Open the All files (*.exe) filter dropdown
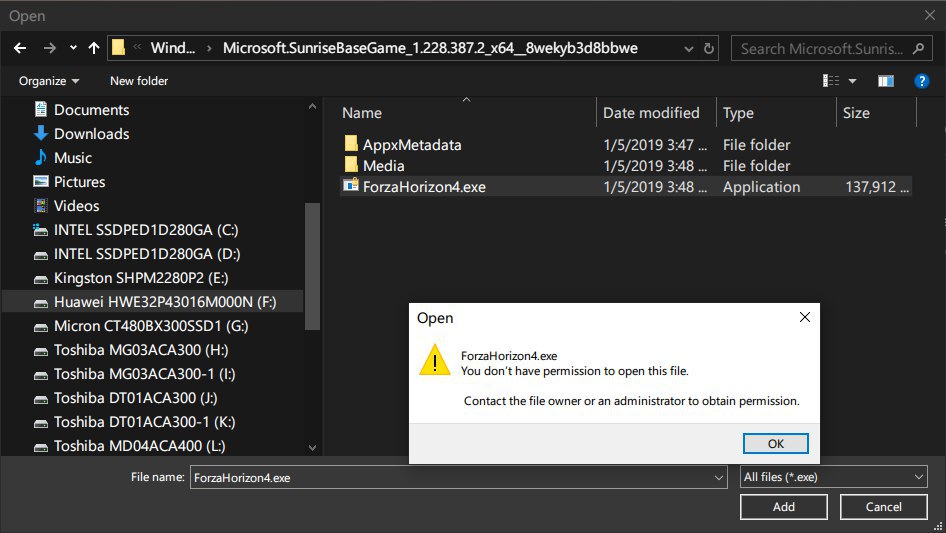 coord(833,478)
